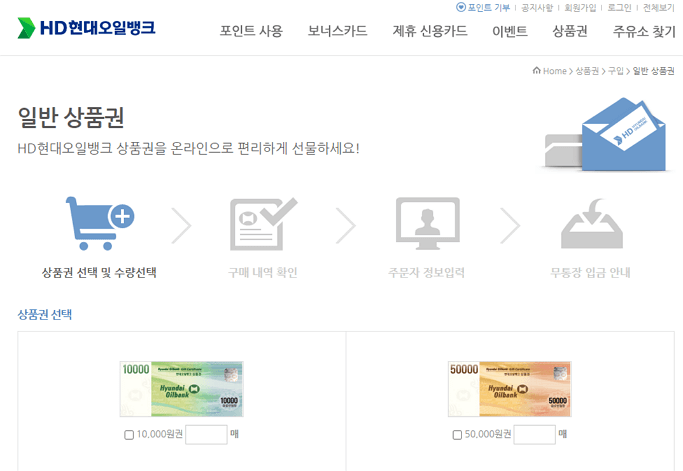This screenshot has height=471, width=683.
Task: Click the orange 50000 gift certificate image
Action: tap(510, 389)
